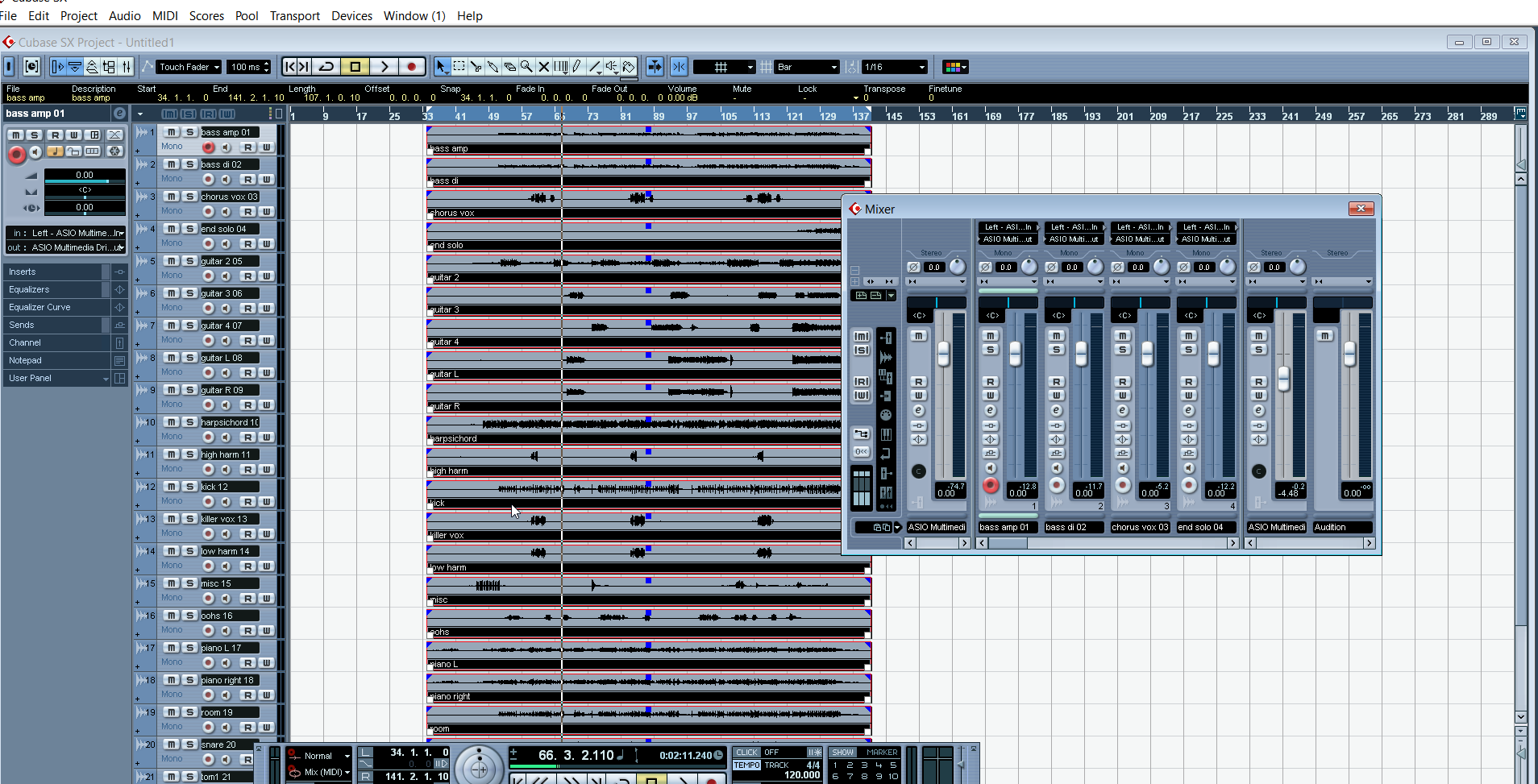The height and width of the screenshot is (784, 1538).
Task: Select the Range Selection tool
Action: [459, 67]
